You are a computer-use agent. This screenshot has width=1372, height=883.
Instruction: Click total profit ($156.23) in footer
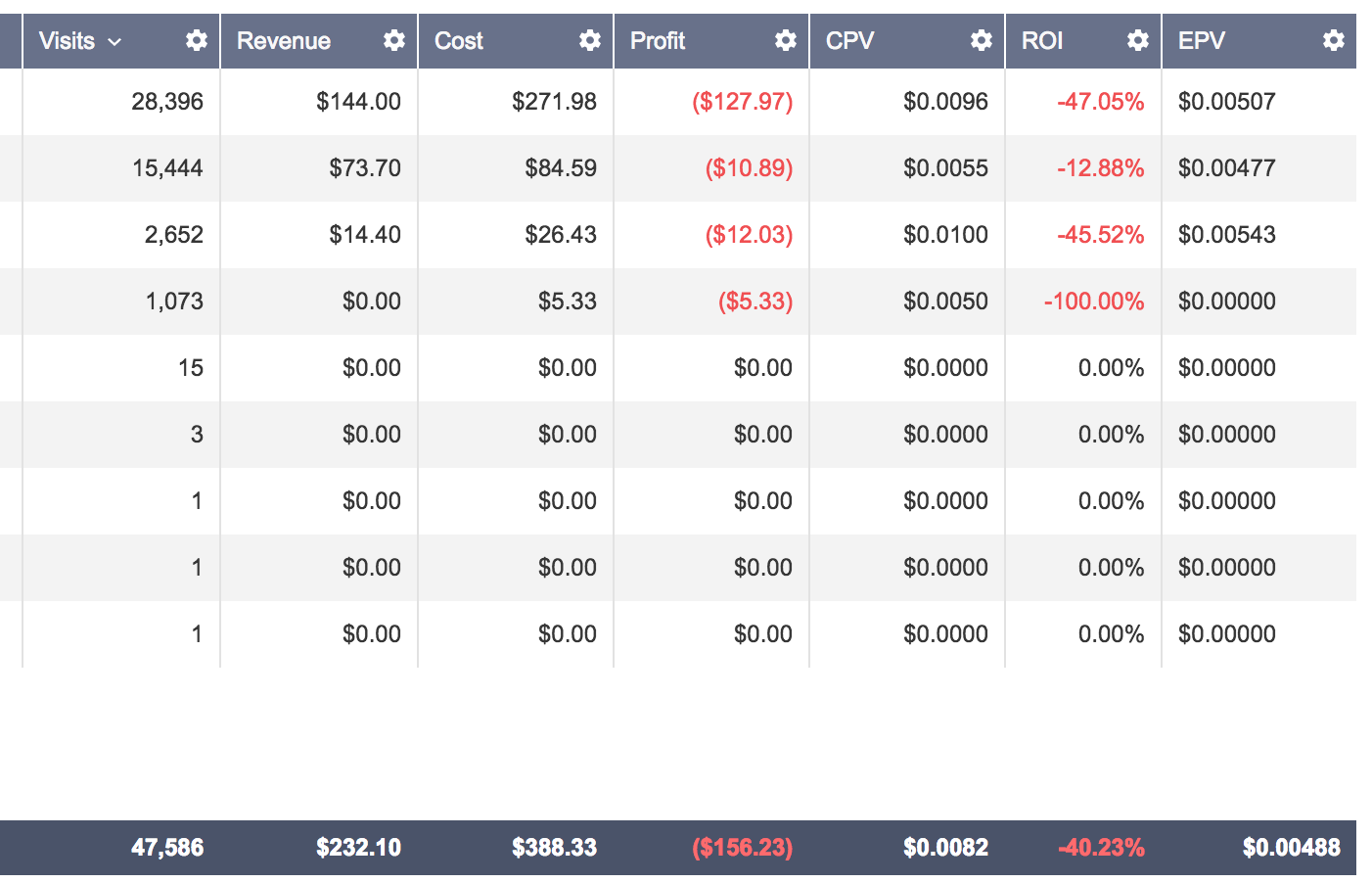point(743,848)
